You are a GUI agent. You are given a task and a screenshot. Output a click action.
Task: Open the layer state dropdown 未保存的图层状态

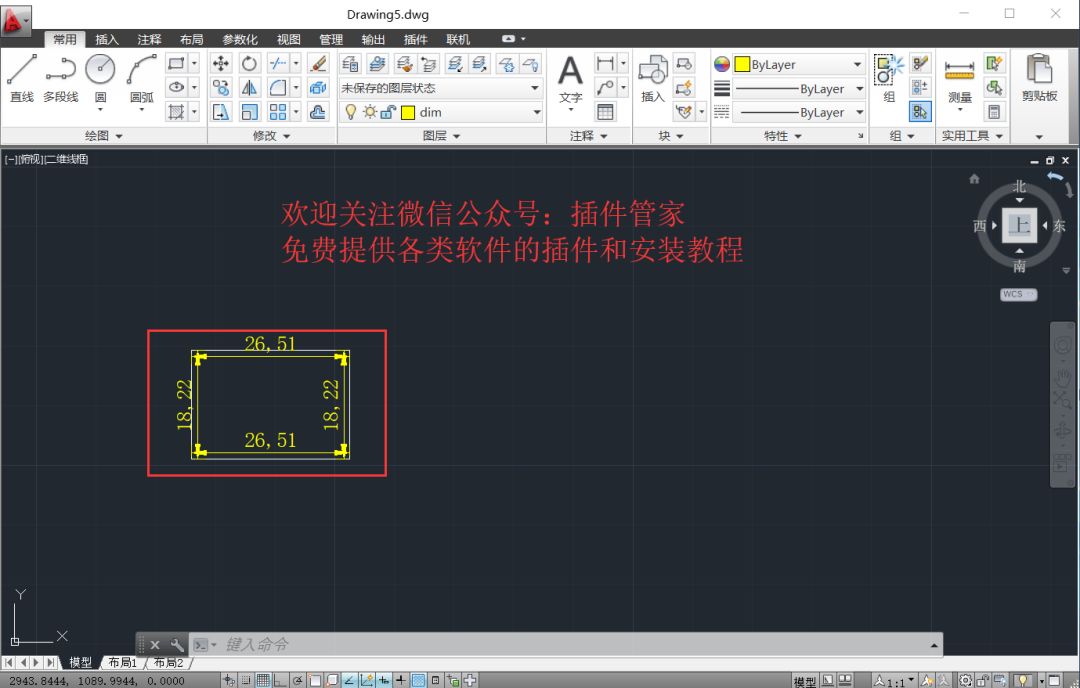coord(440,88)
